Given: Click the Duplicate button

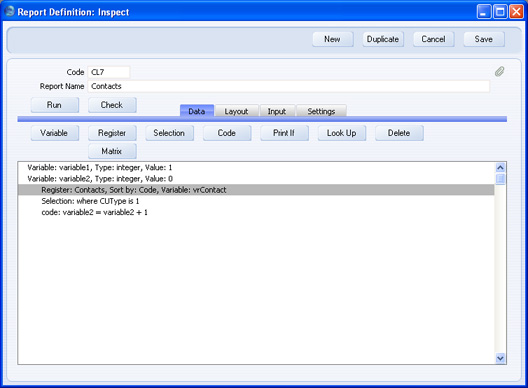Looking at the screenshot, I should pos(383,39).
